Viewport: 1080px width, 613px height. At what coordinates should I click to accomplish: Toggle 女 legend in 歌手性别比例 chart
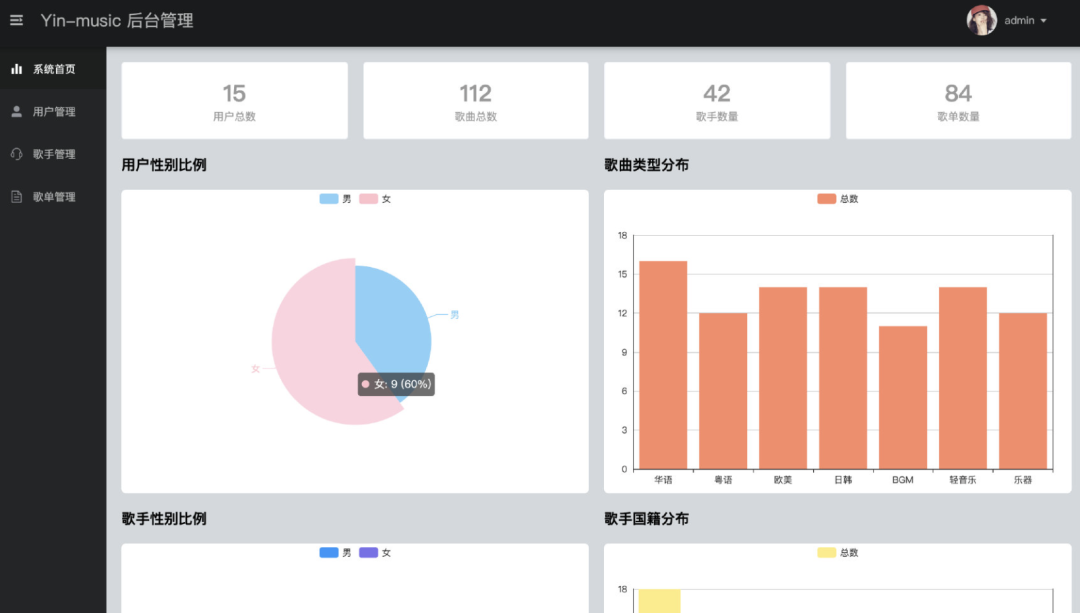coord(375,553)
